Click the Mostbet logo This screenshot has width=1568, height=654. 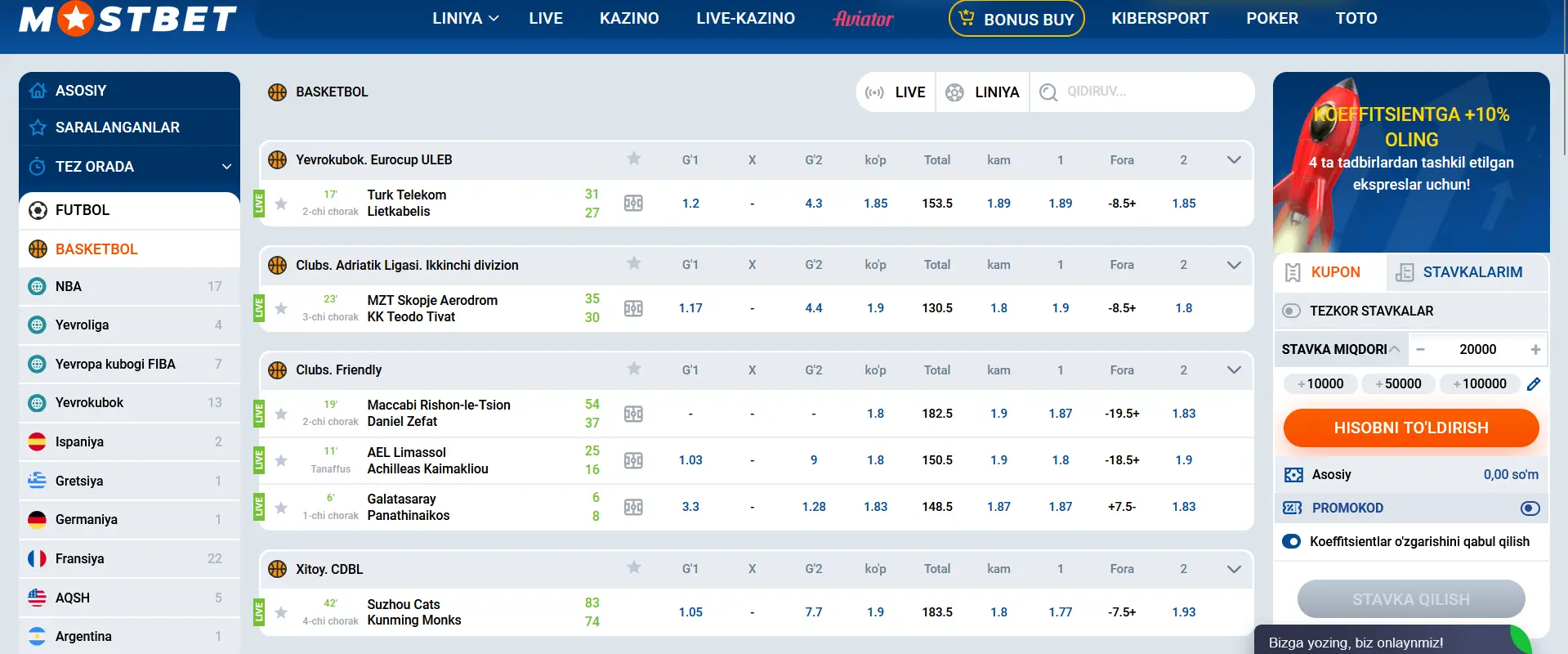click(128, 18)
